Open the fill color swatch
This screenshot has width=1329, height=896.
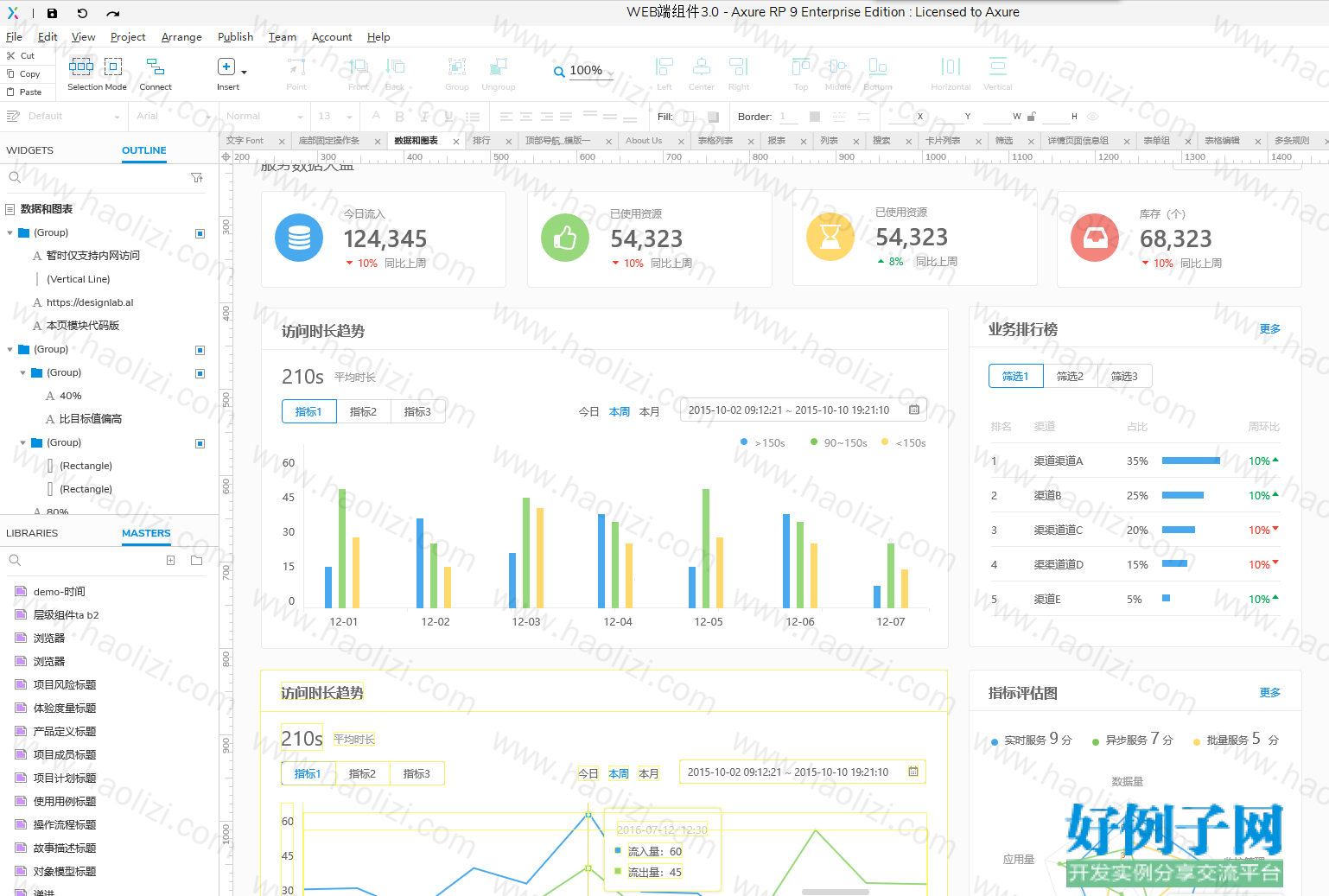[x=689, y=117]
